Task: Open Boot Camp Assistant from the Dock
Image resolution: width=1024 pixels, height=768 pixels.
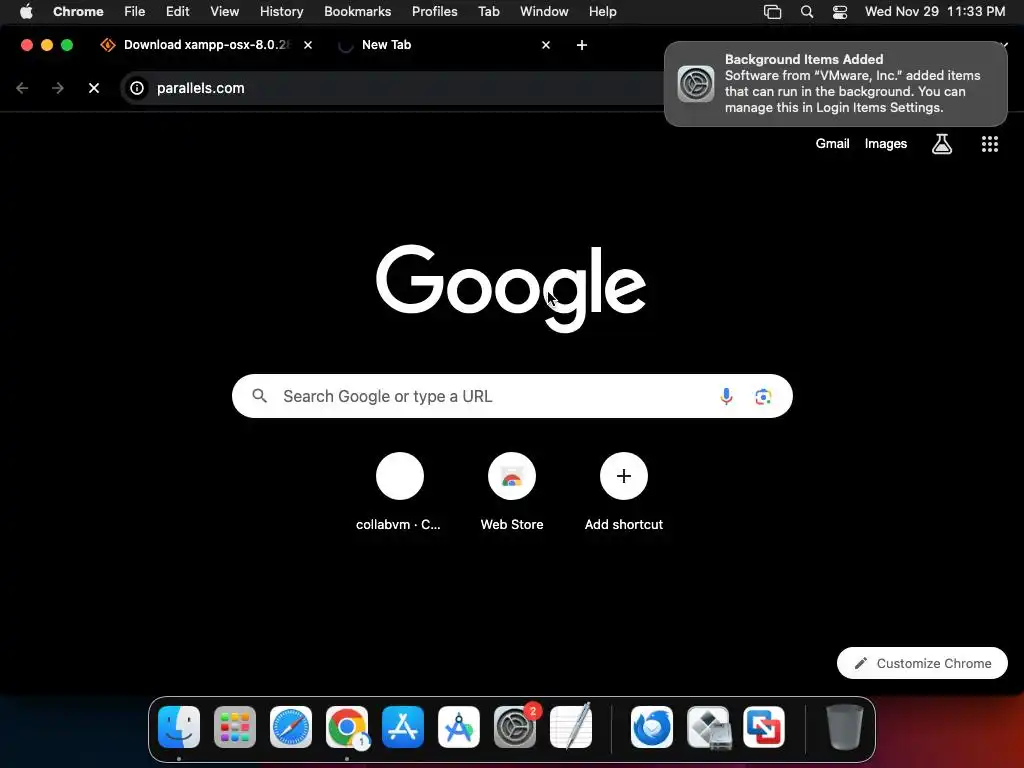Action: 708,726
